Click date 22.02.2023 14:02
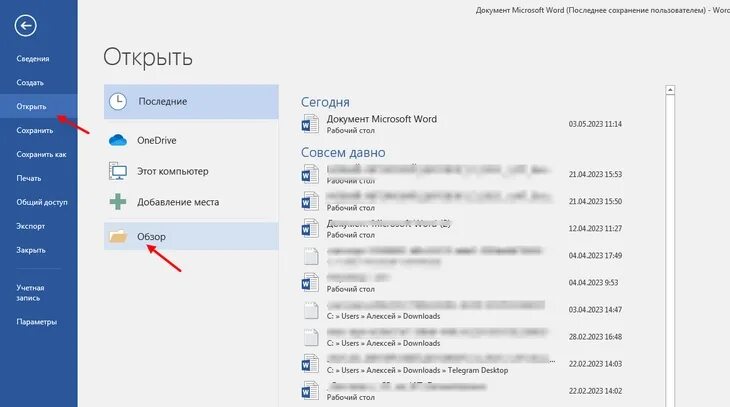 coord(595,391)
